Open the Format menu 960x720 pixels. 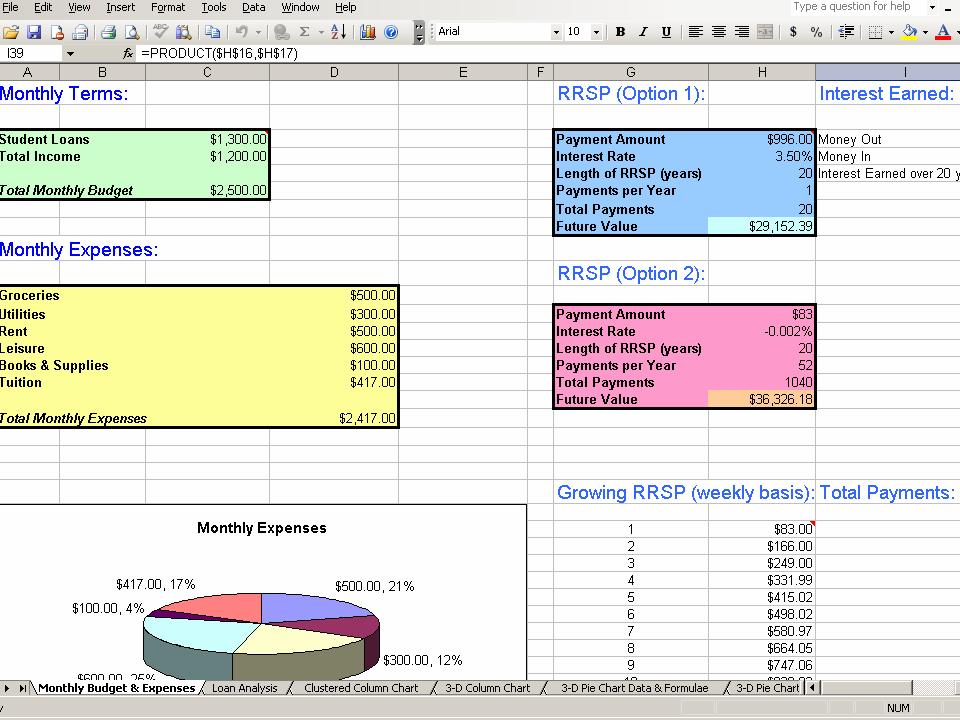click(x=167, y=7)
